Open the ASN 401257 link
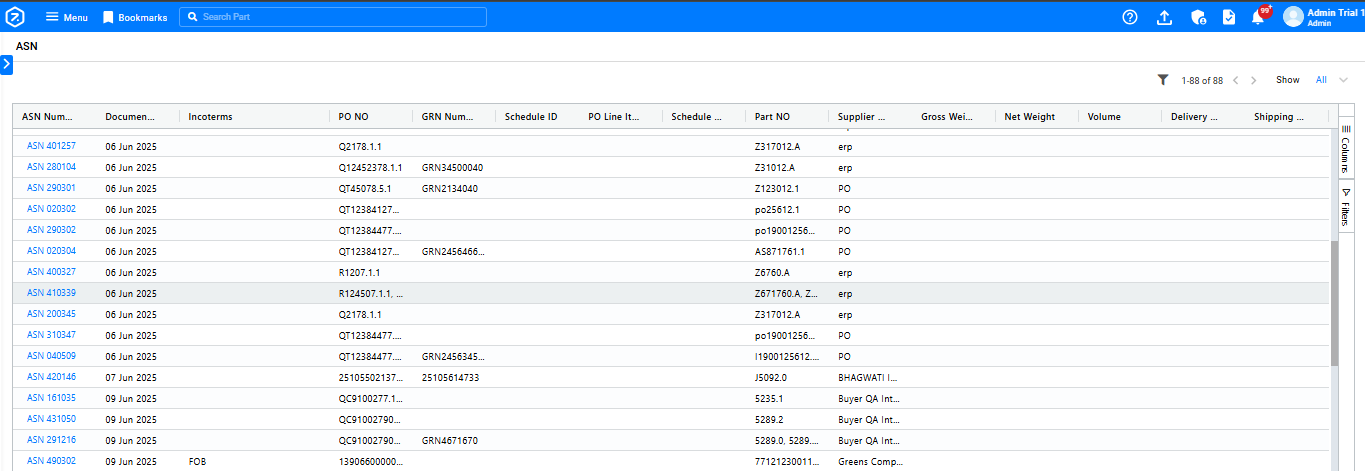 [x=51, y=146]
